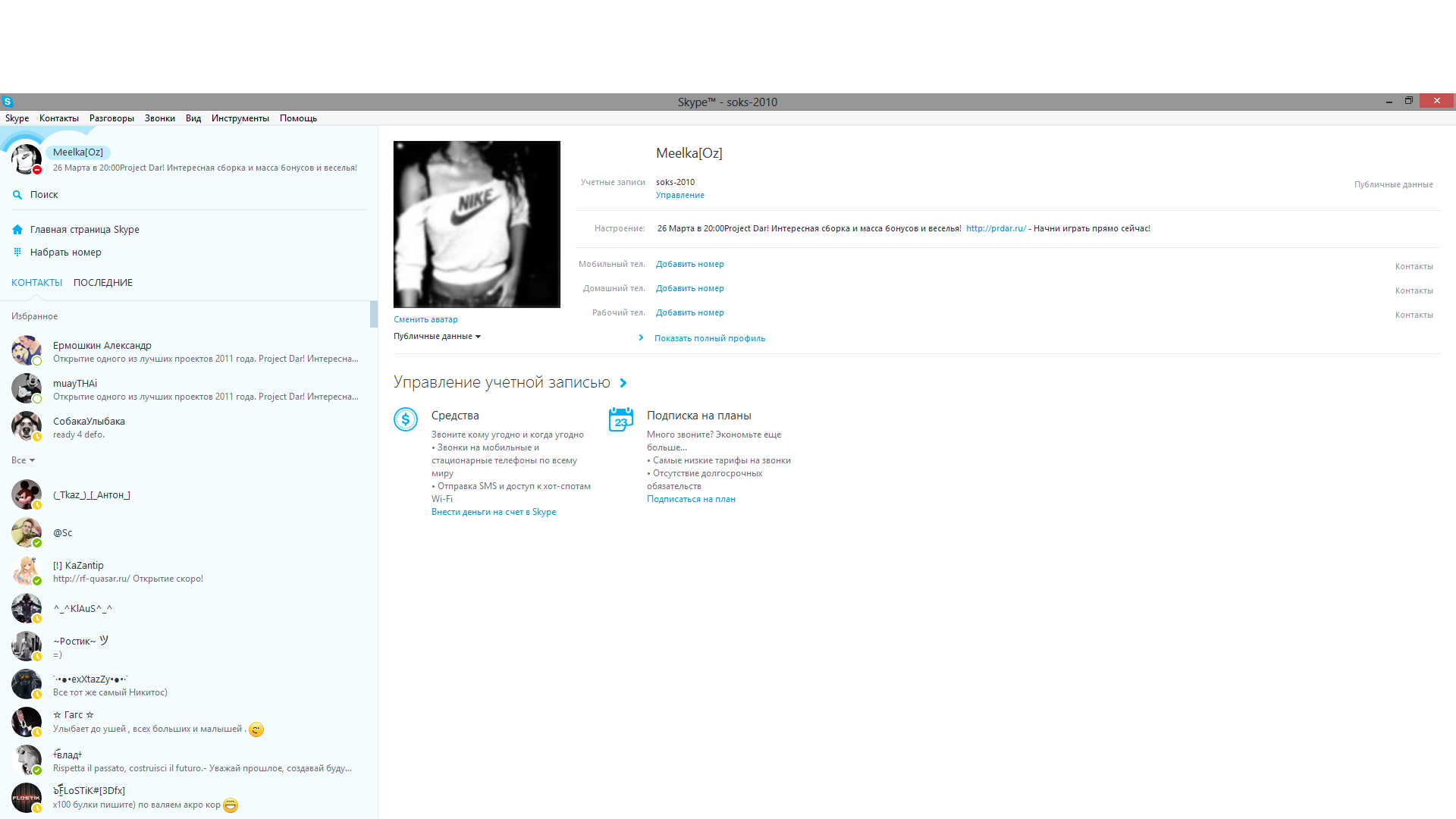1456x819 pixels.
Task: Add work number via Добавить номер
Action: [x=690, y=313]
